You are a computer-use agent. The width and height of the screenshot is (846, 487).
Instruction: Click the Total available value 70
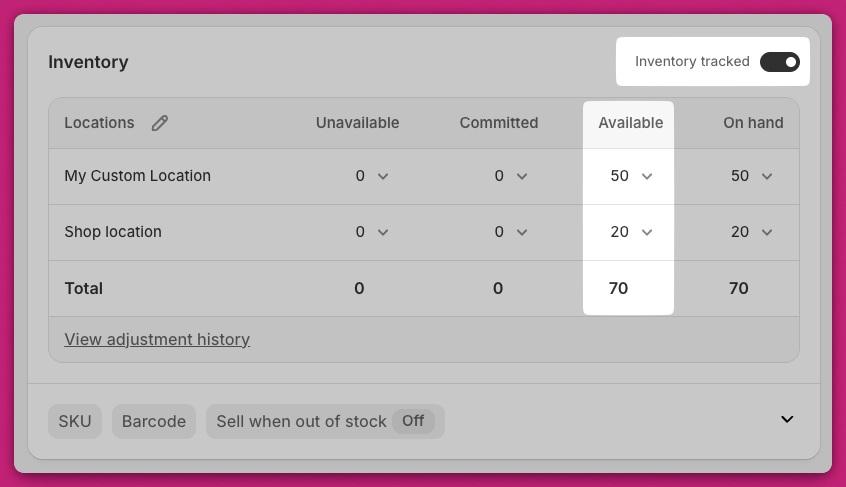pyautogui.click(x=618, y=289)
